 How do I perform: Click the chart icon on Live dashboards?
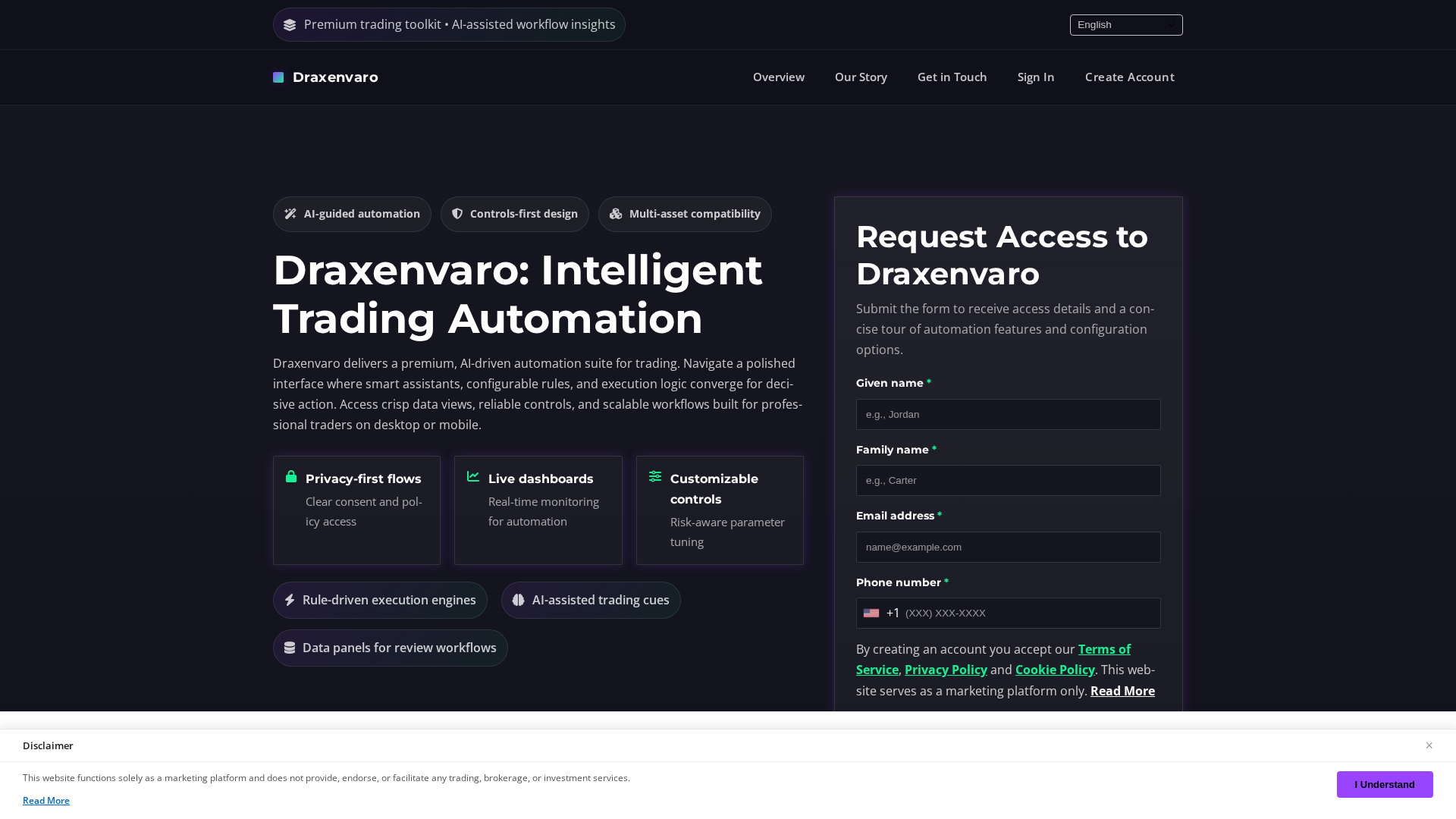point(473,476)
